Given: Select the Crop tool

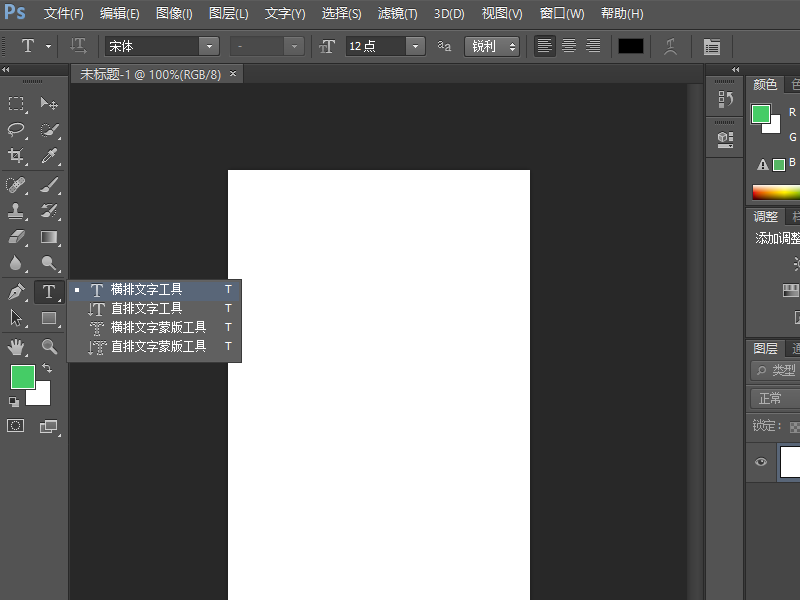Looking at the screenshot, I should (16, 155).
